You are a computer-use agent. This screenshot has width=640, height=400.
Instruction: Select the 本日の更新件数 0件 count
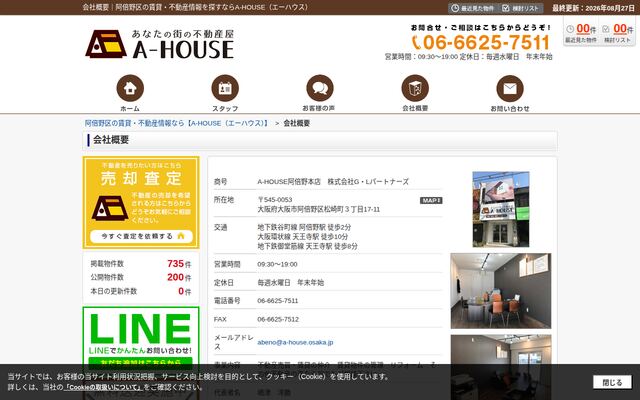pyautogui.click(x=184, y=291)
